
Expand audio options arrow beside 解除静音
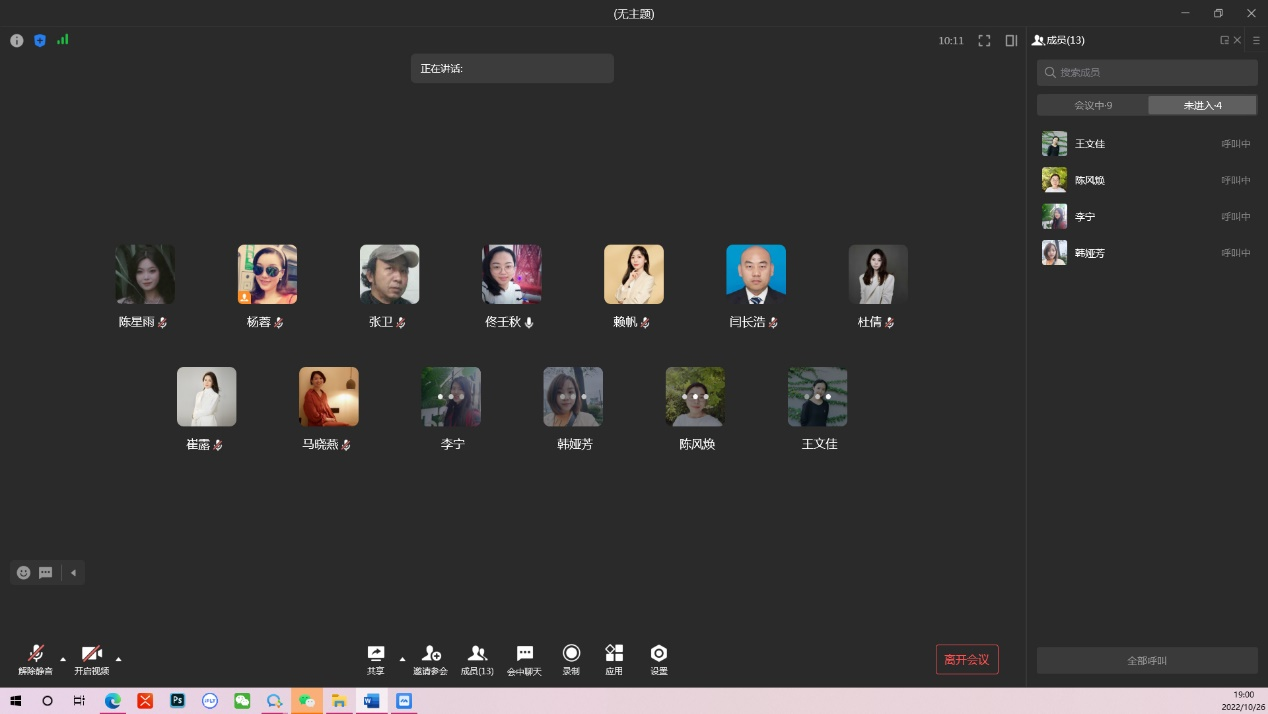[x=63, y=659]
